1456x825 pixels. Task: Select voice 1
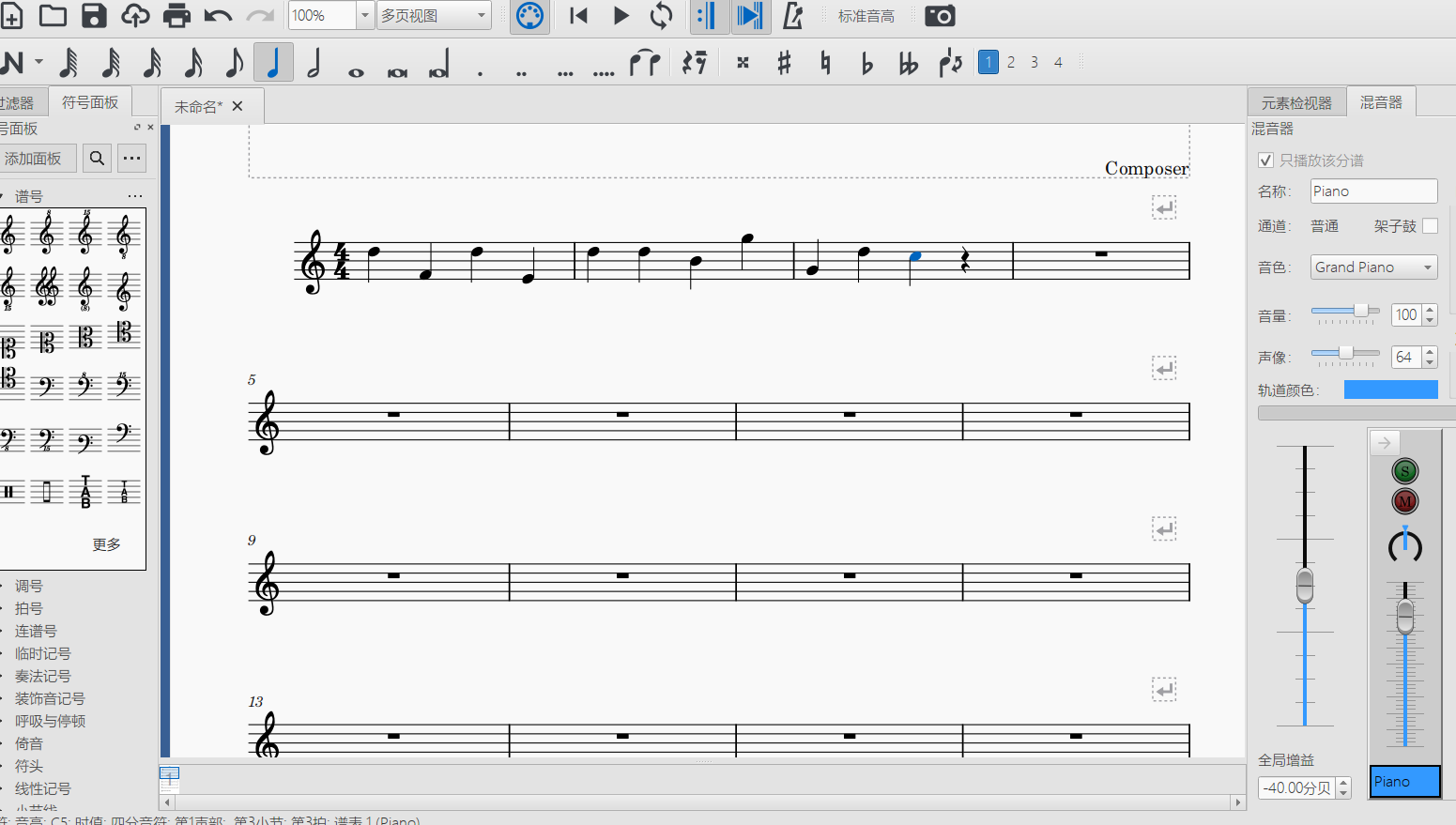989,62
